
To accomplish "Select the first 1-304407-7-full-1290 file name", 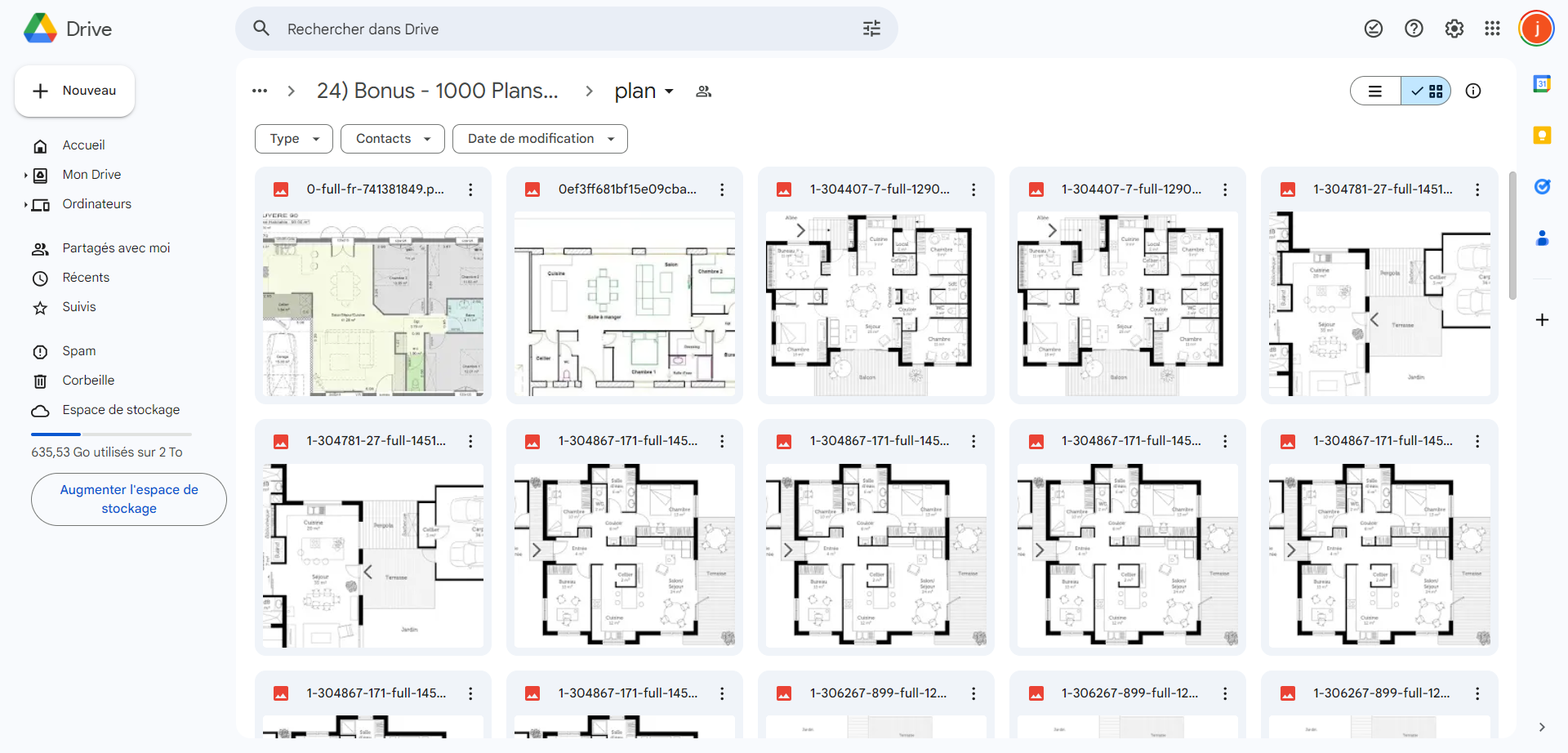I will [x=880, y=189].
